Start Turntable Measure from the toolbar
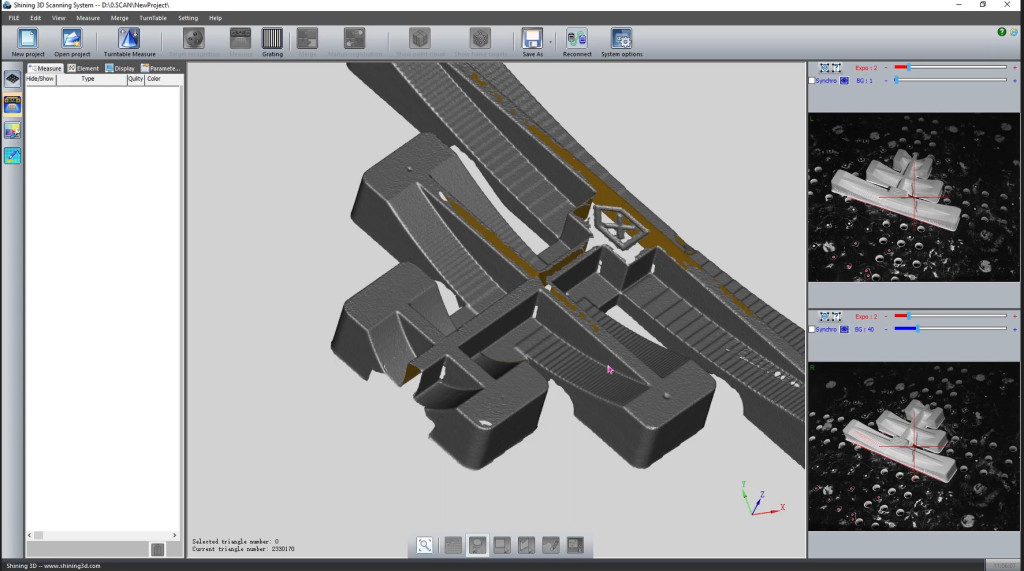This screenshot has width=1024, height=571. coord(129,39)
